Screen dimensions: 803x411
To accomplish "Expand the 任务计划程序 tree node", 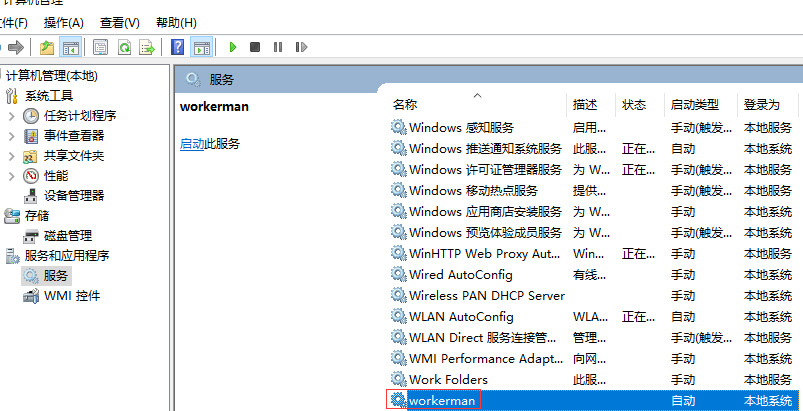I will pos(12,116).
